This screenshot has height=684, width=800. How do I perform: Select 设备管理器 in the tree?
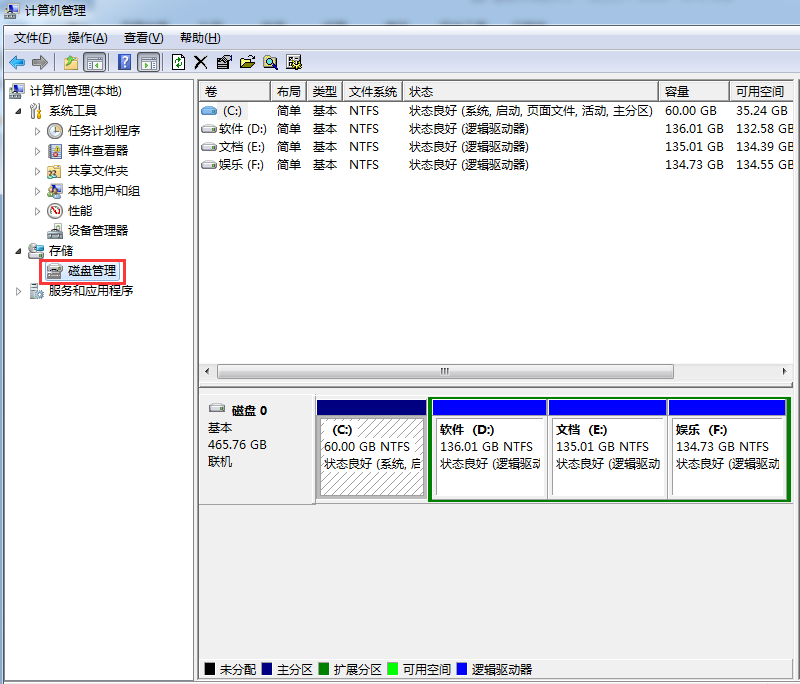pos(98,231)
